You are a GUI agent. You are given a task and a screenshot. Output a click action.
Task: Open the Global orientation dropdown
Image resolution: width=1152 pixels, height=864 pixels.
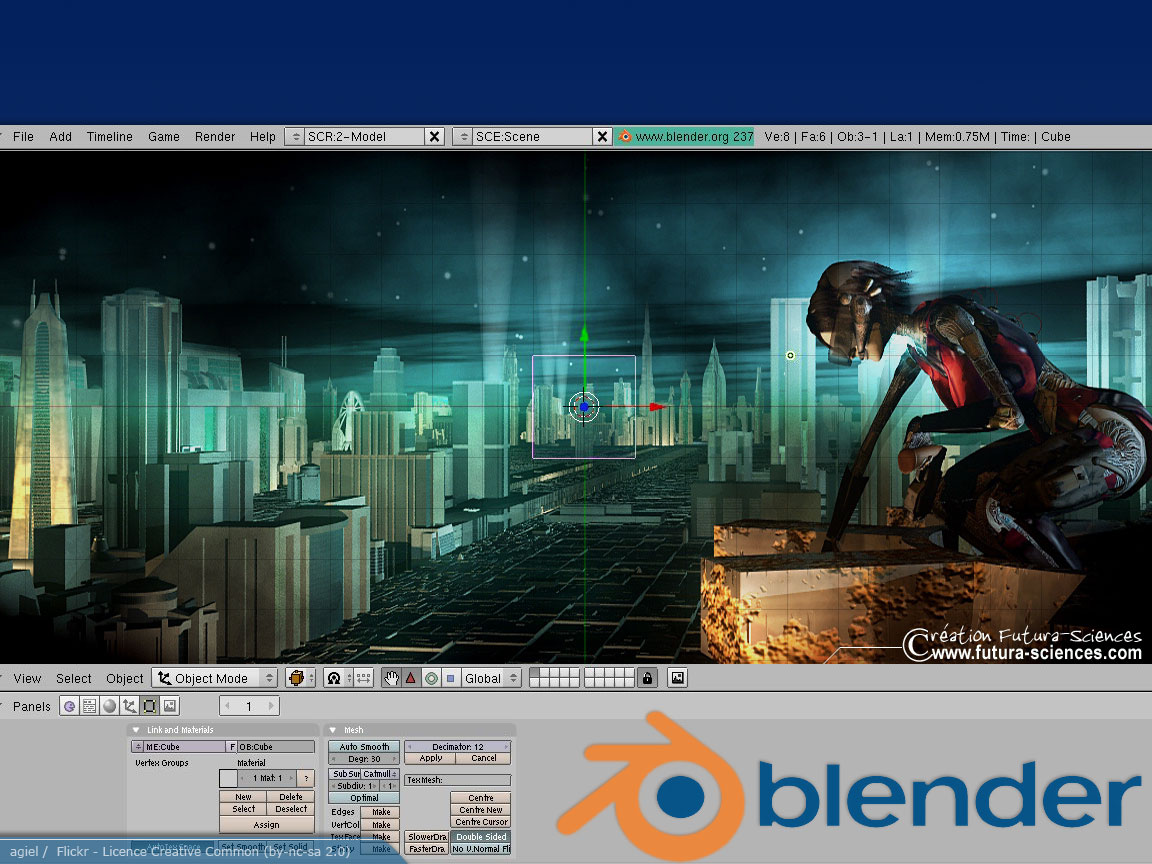491,678
